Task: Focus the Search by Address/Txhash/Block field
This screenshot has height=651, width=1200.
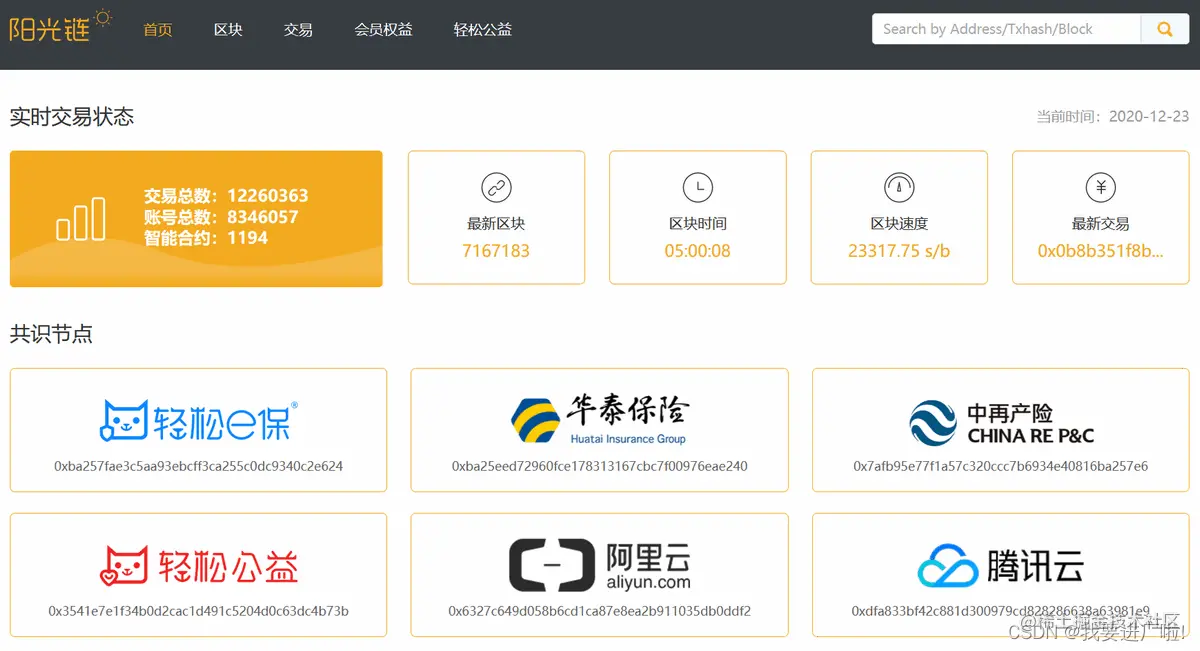Action: click(x=1006, y=29)
